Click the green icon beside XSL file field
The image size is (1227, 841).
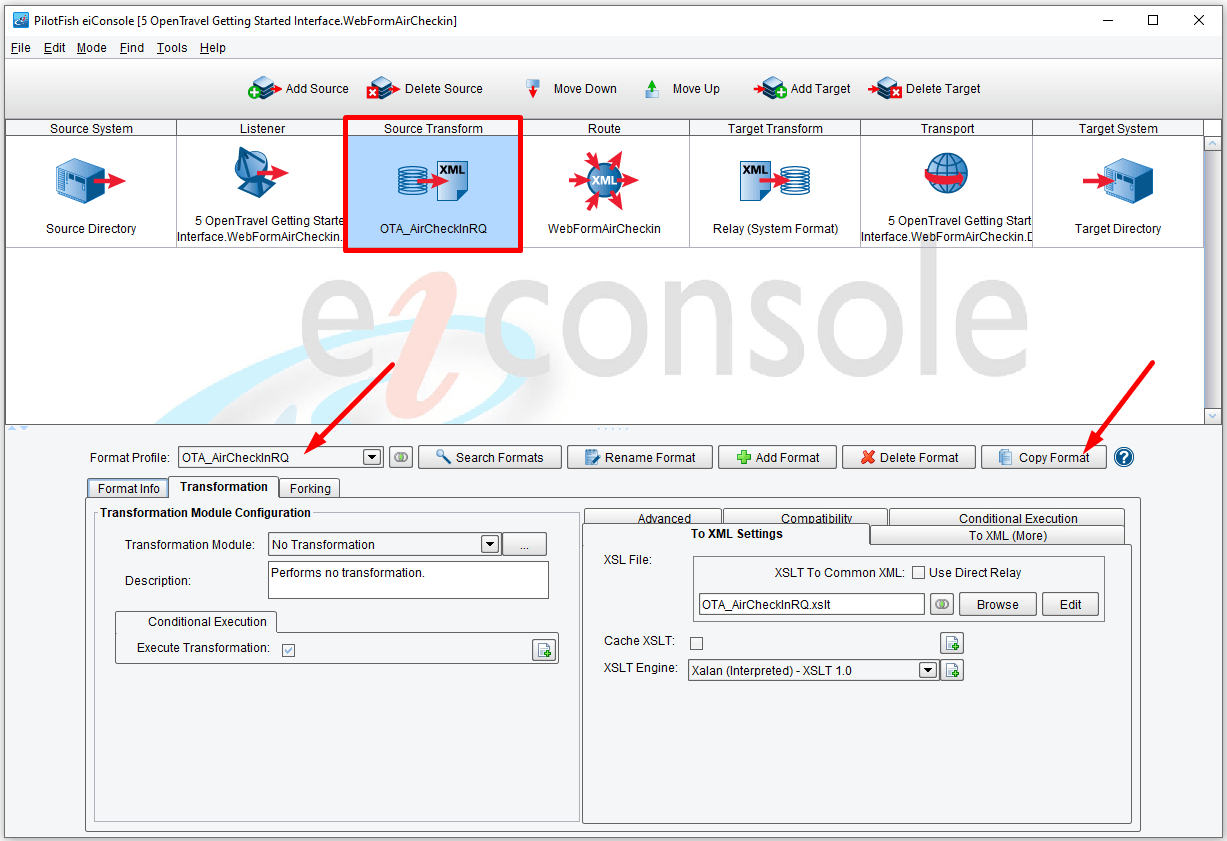pyautogui.click(x=941, y=604)
